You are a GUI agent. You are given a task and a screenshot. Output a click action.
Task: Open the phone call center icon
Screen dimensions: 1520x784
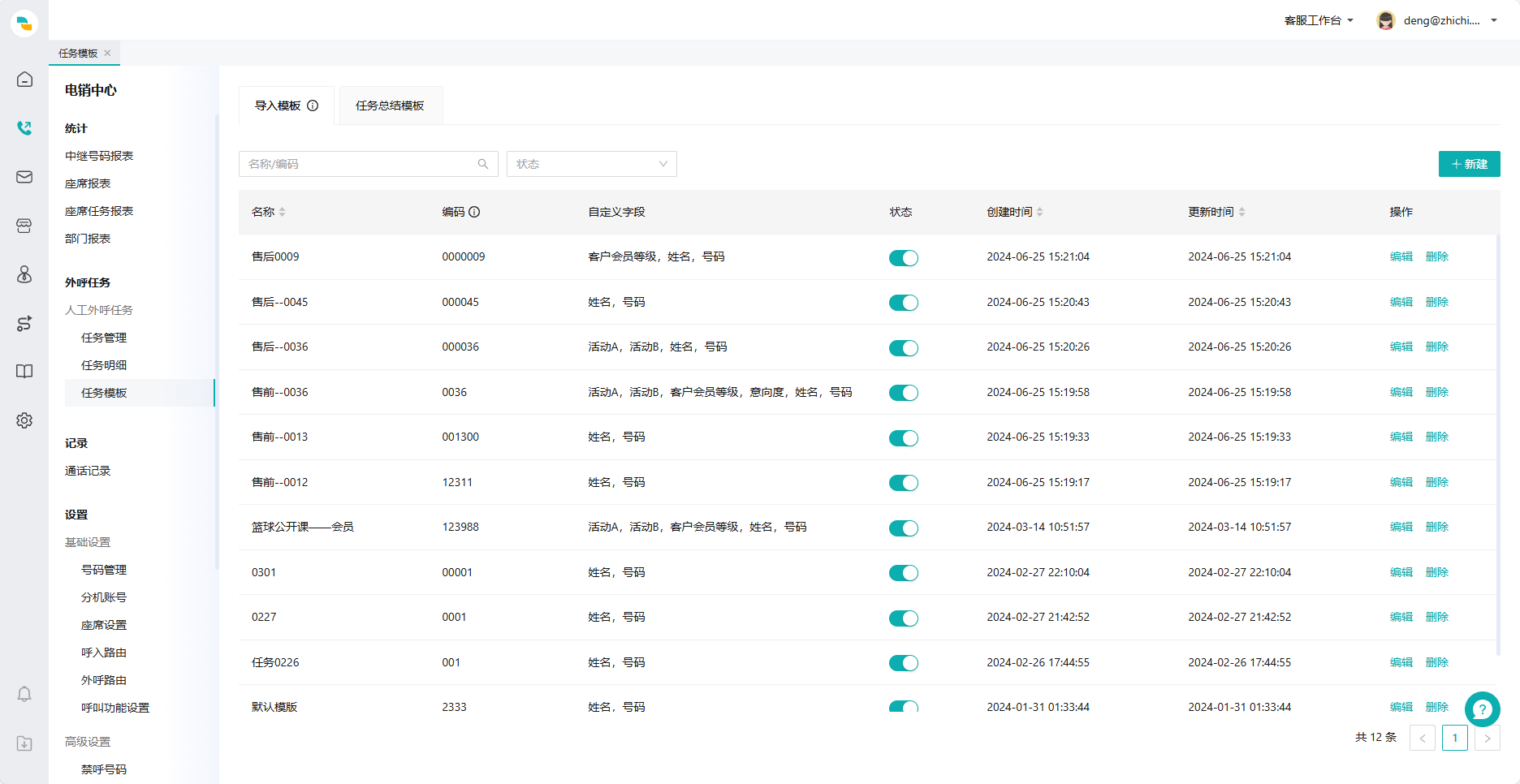(x=24, y=128)
